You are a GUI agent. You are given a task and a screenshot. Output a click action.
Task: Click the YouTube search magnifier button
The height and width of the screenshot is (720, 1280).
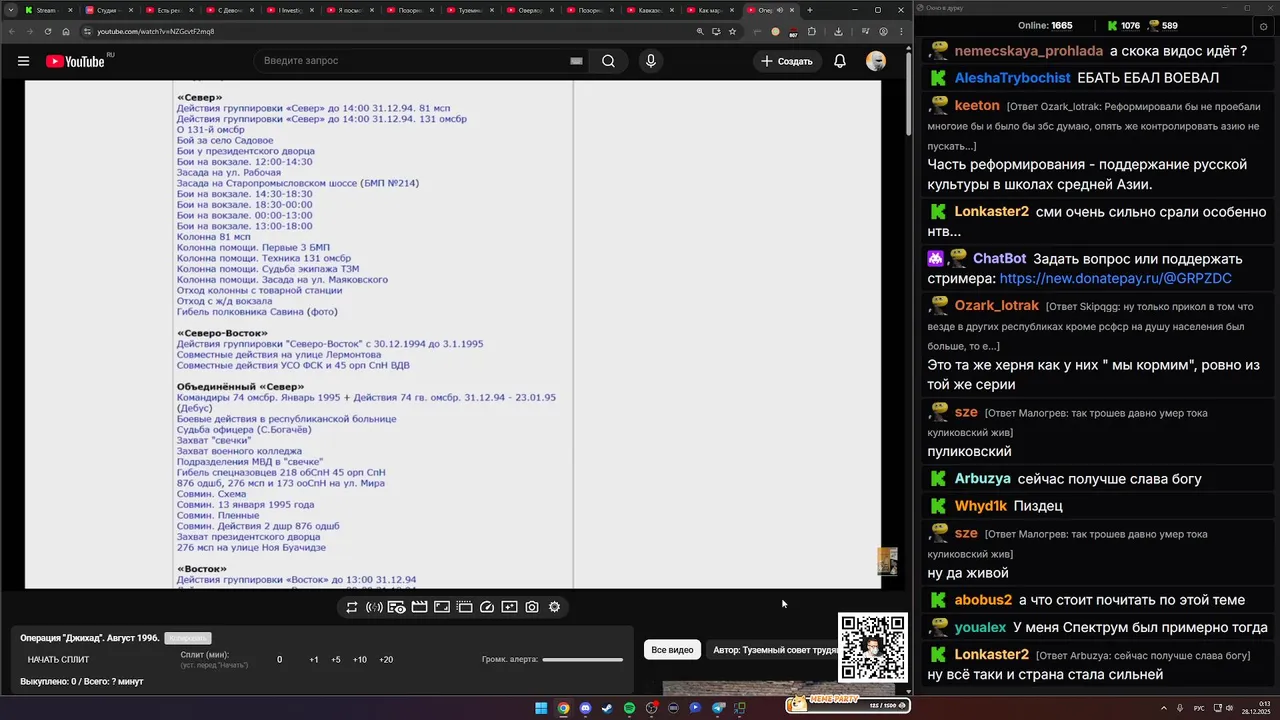608,61
